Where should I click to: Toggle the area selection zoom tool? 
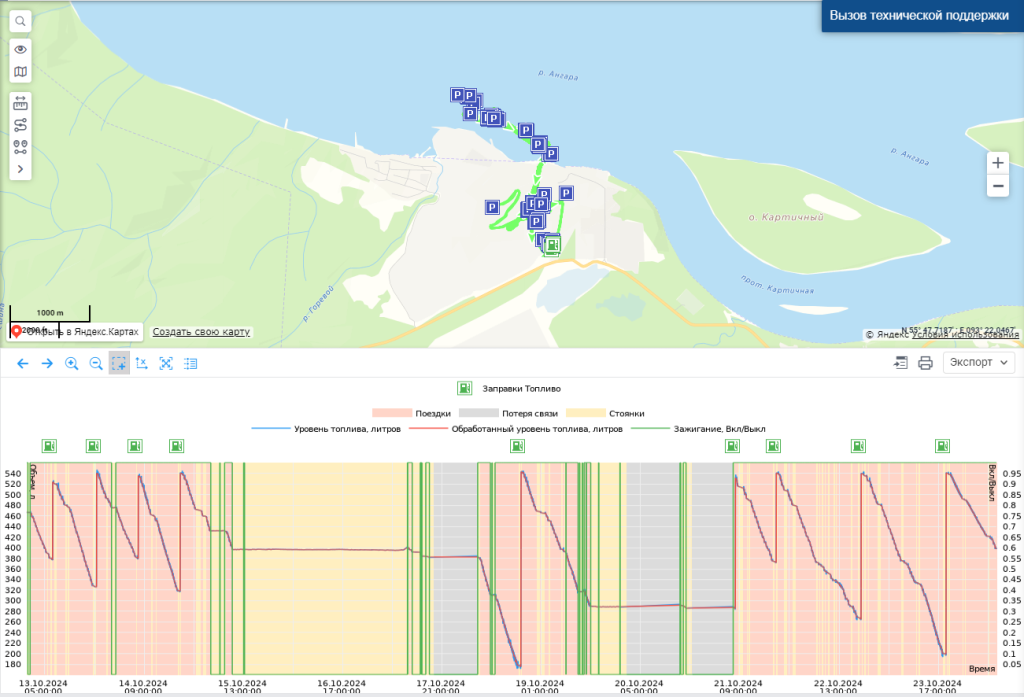(119, 363)
